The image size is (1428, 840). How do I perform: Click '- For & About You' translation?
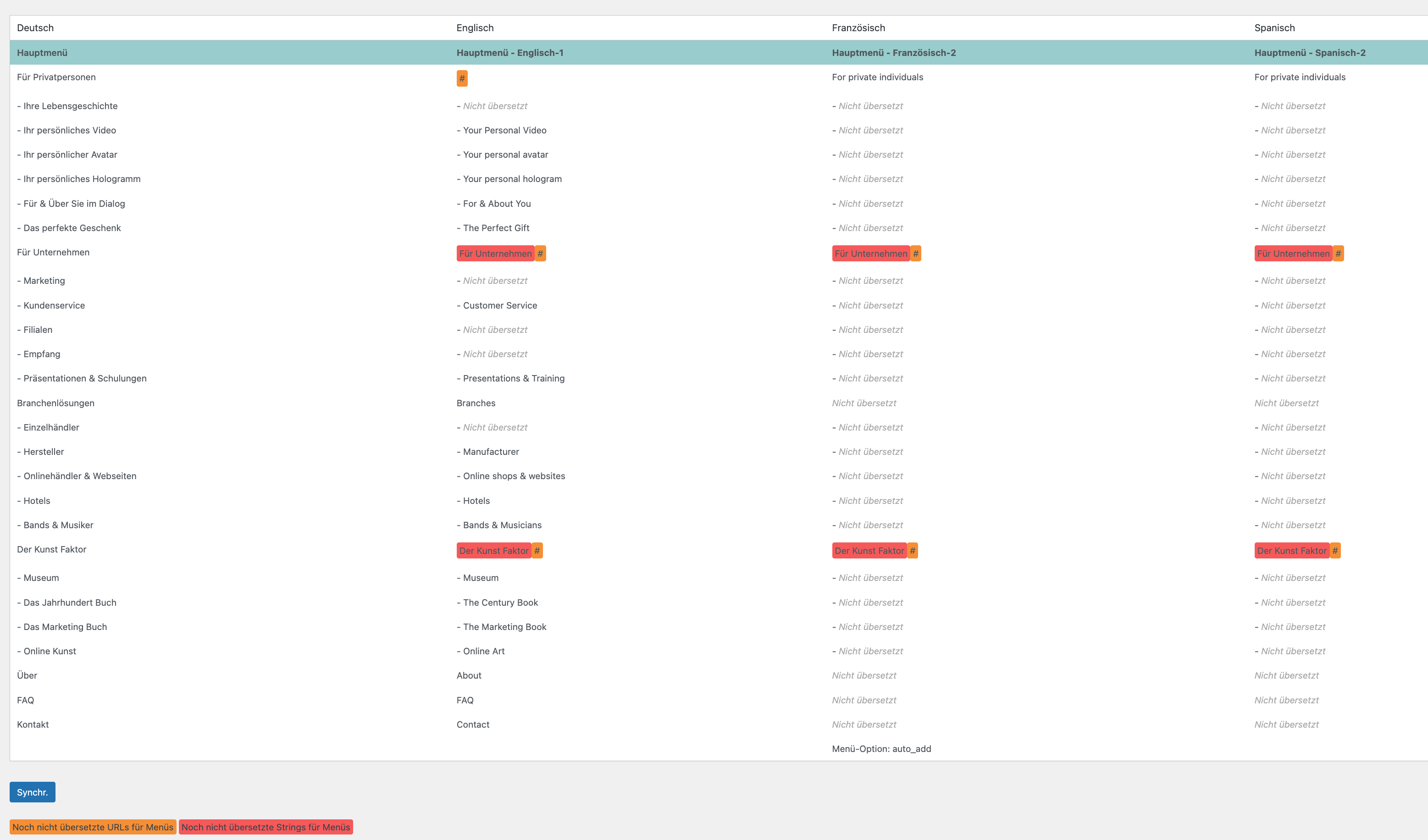click(x=493, y=203)
